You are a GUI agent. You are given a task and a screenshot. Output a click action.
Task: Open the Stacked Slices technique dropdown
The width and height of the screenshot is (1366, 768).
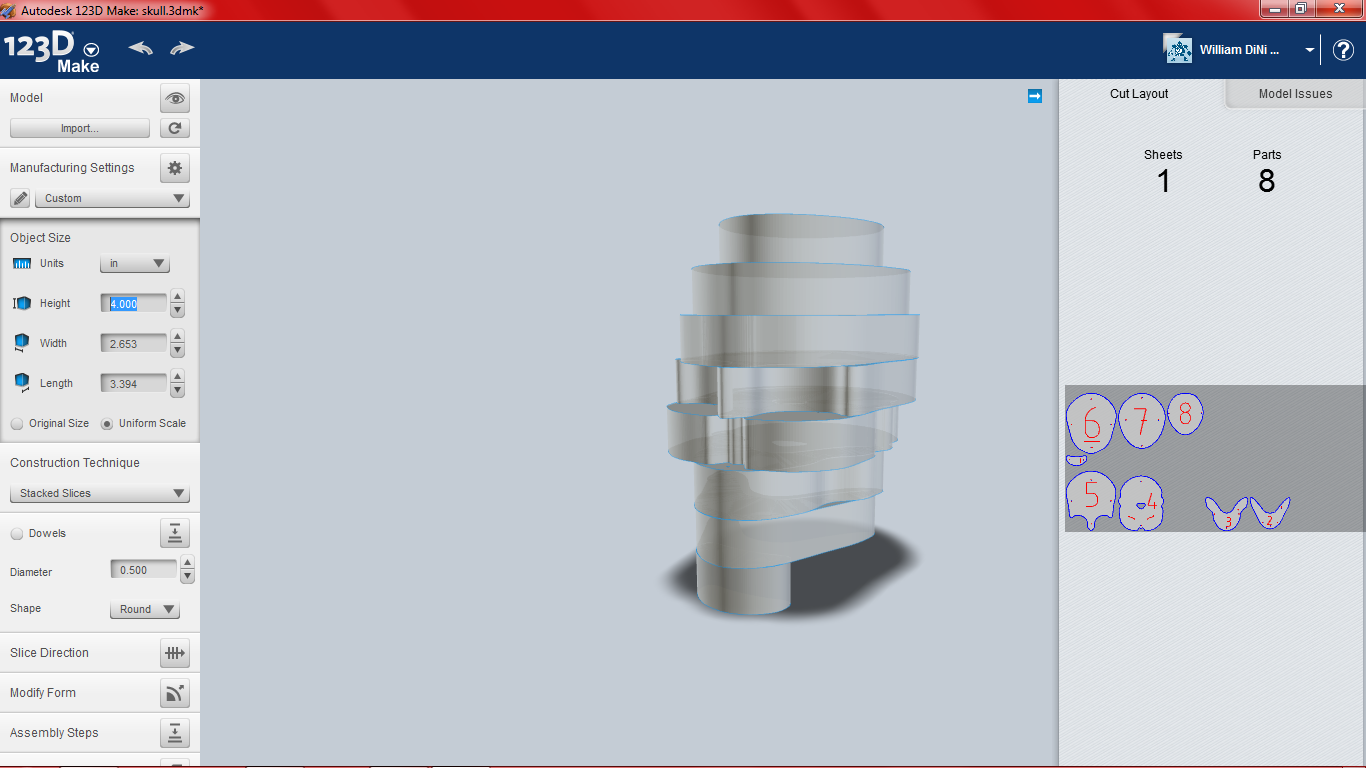pos(99,493)
